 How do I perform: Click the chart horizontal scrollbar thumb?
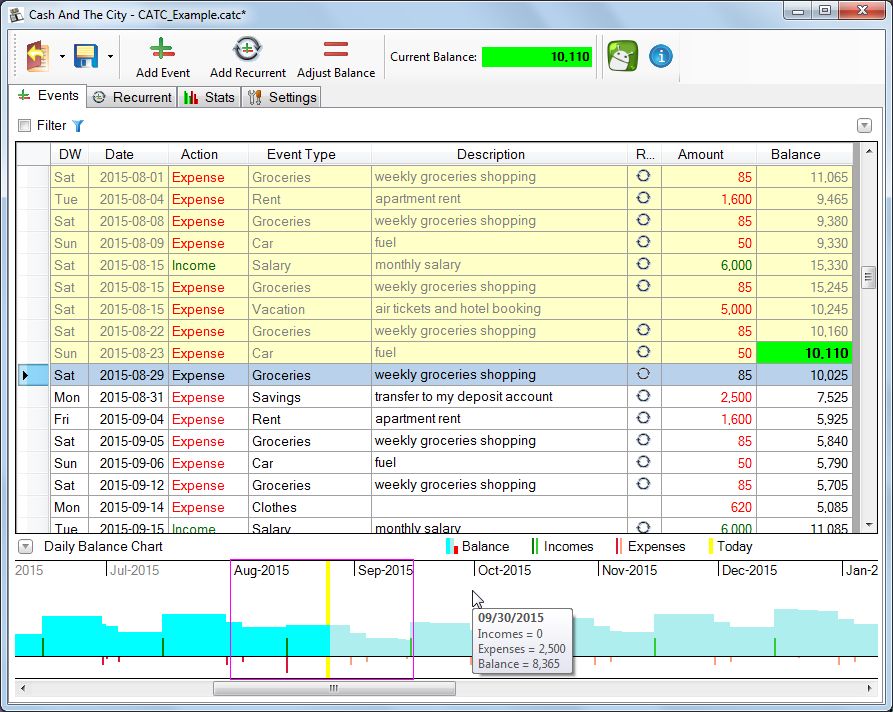(334, 688)
